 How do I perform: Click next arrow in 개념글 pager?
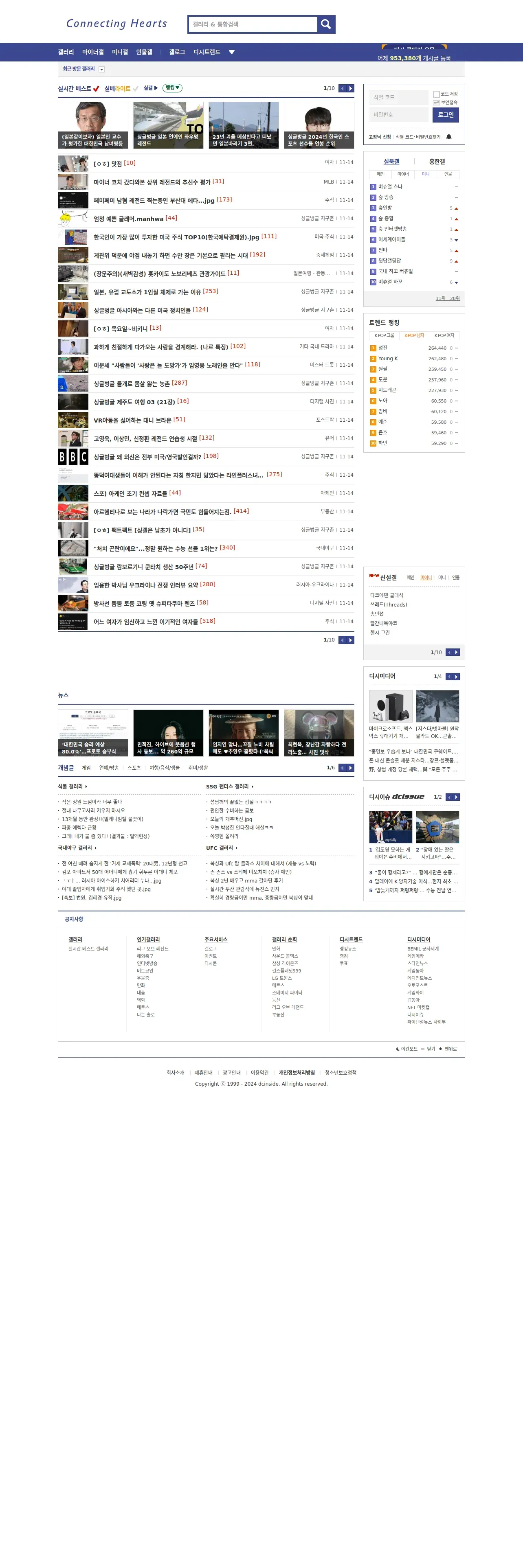(x=351, y=768)
